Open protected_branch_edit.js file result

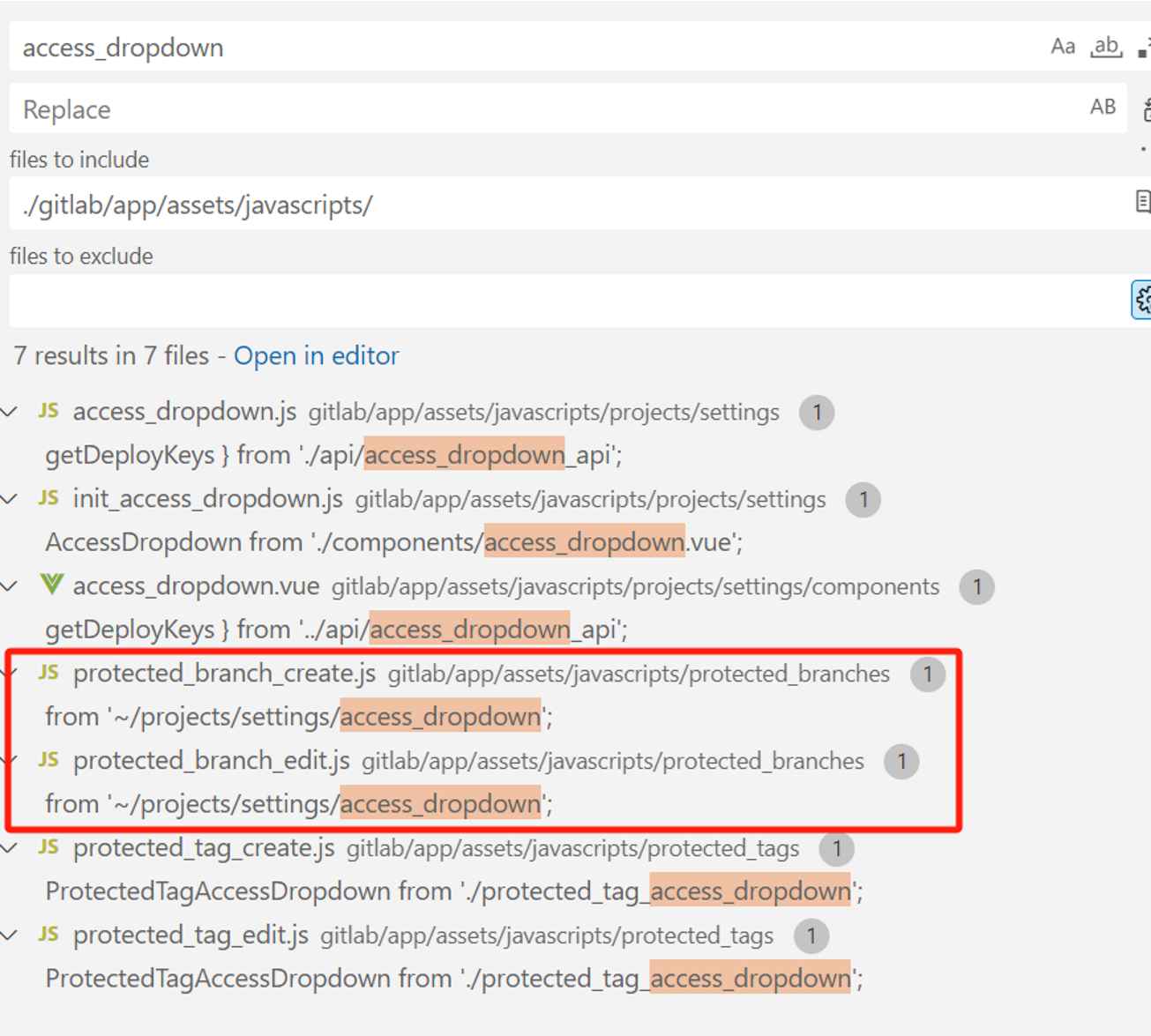click(212, 761)
